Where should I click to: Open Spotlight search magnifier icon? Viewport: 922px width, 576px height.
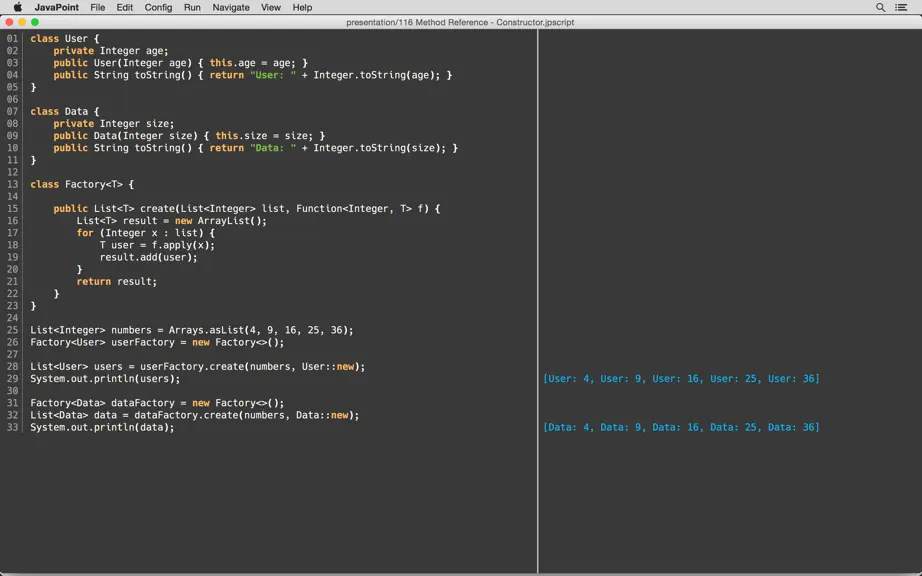(x=880, y=7)
